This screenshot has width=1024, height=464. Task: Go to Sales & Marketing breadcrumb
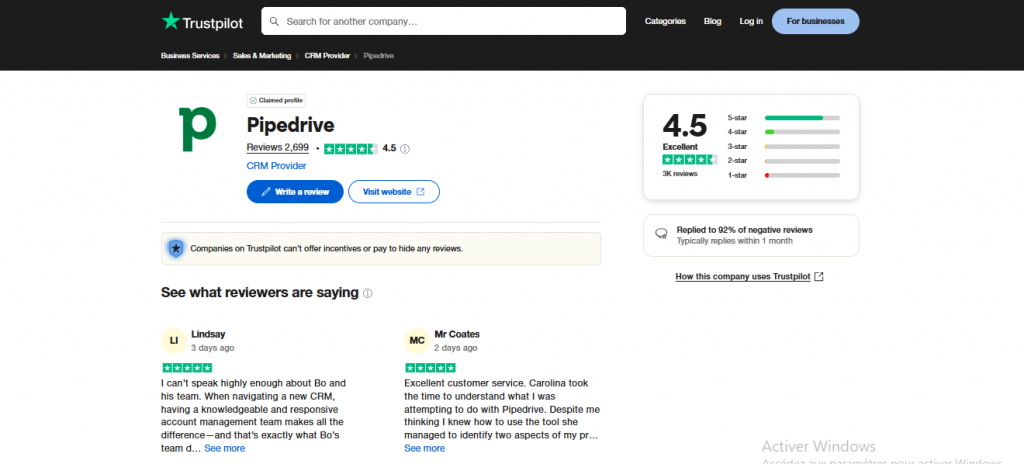pos(262,56)
